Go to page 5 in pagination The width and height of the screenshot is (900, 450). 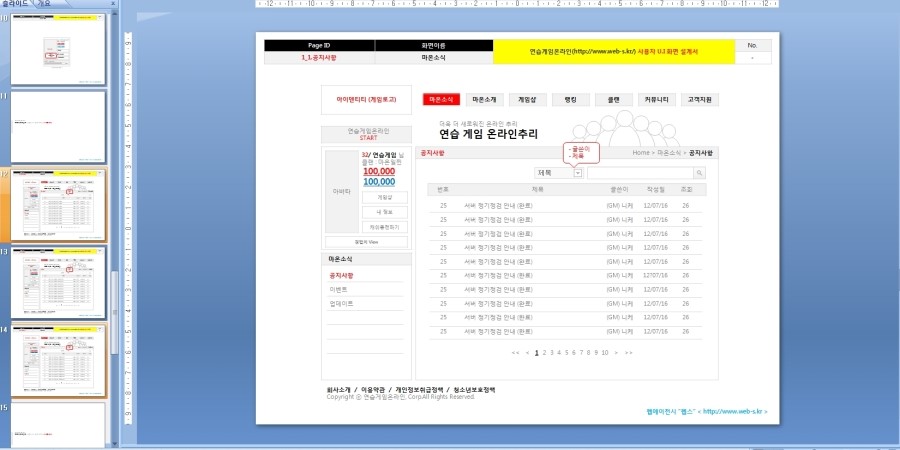[x=566, y=353]
